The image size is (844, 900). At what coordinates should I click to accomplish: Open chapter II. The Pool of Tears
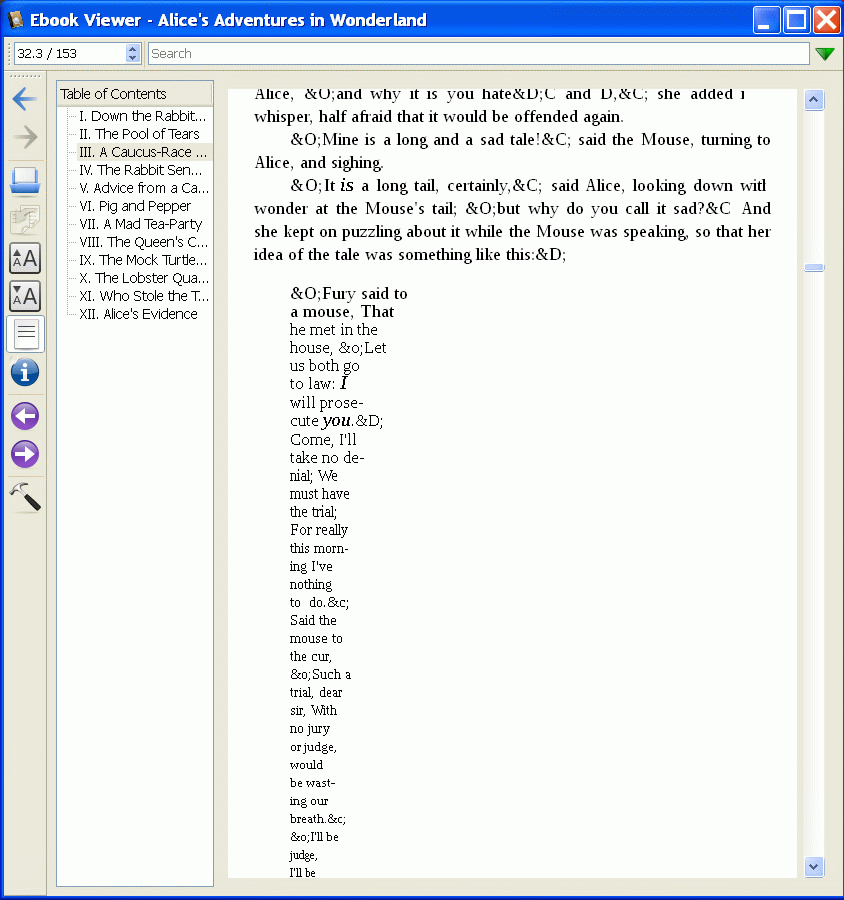click(x=139, y=134)
